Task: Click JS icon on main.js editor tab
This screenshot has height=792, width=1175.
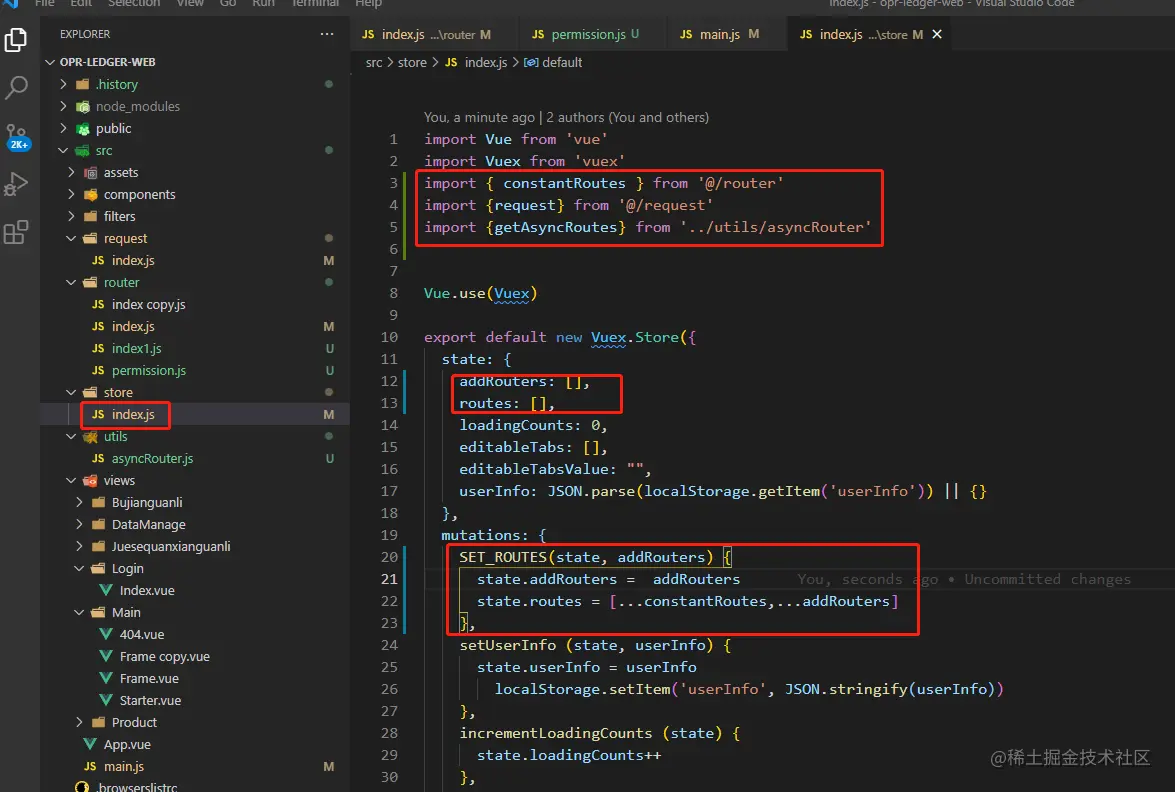Action: (686, 34)
